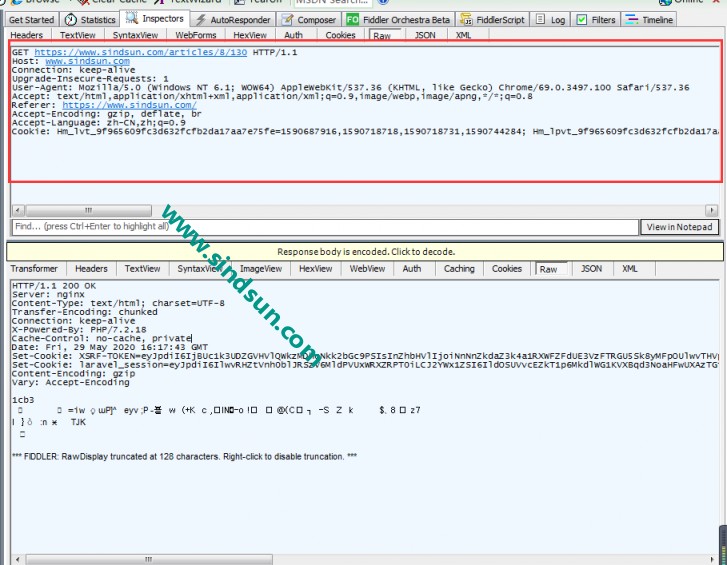Click the Filters checkmark icon
727x565 pixels.
(x=581, y=20)
